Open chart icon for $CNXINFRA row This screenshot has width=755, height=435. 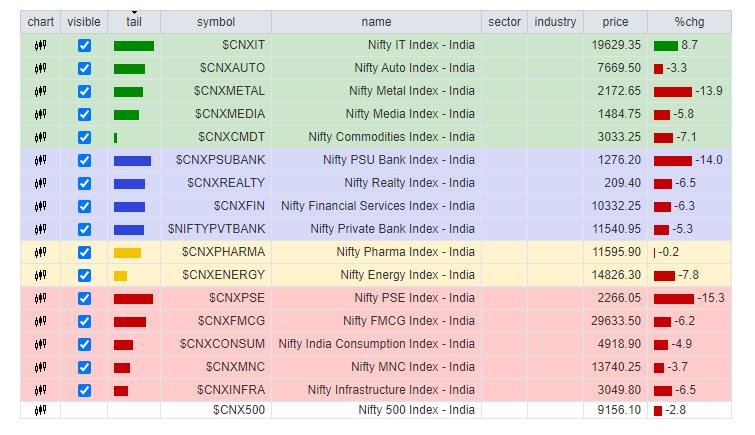(x=40, y=391)
